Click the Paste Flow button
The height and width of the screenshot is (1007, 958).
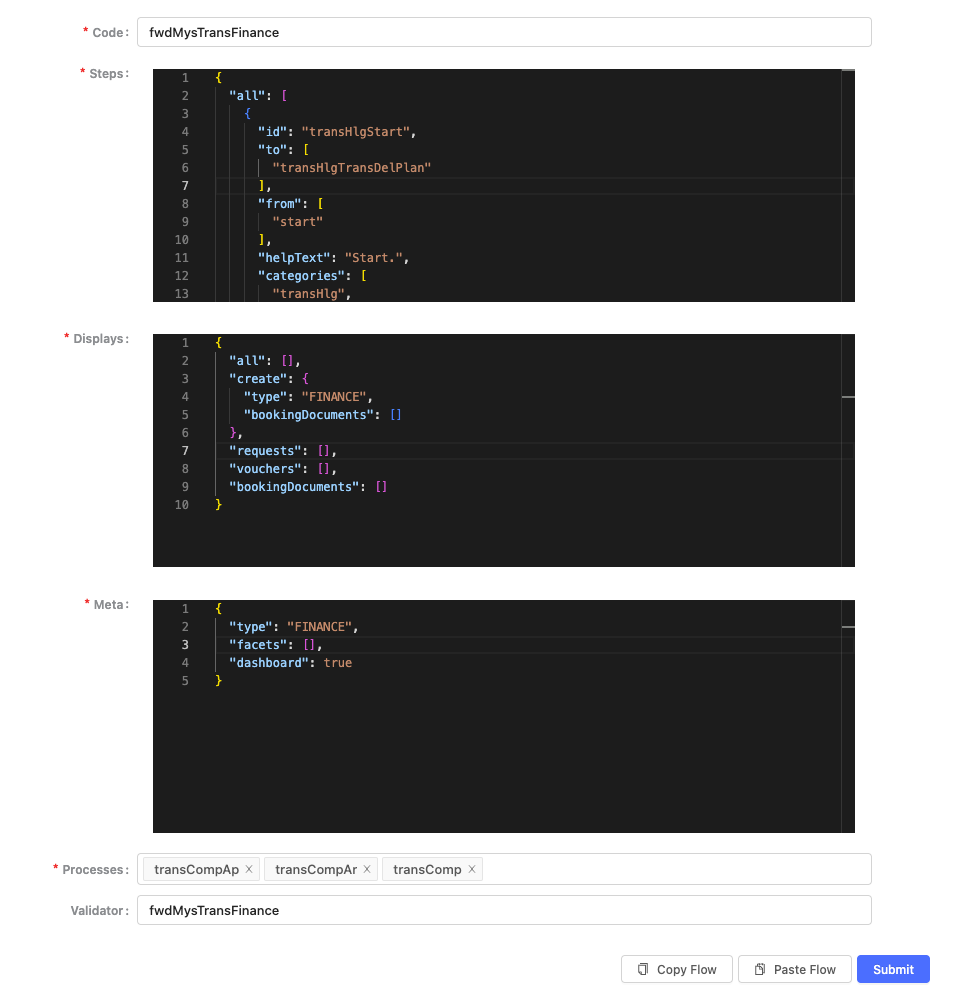coord(794,969)
